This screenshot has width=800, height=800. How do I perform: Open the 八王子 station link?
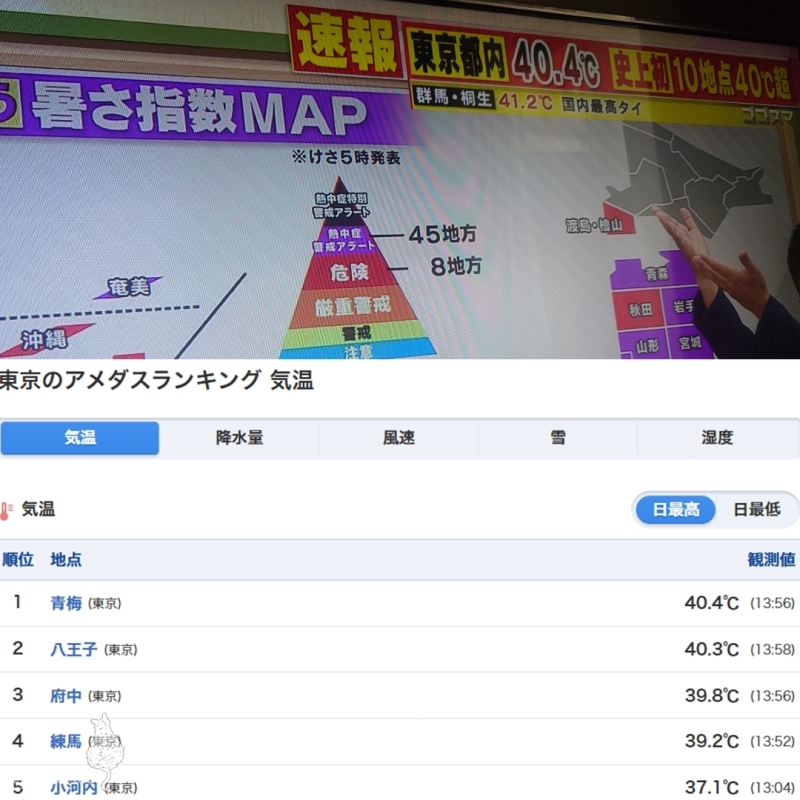click(74, 649)
